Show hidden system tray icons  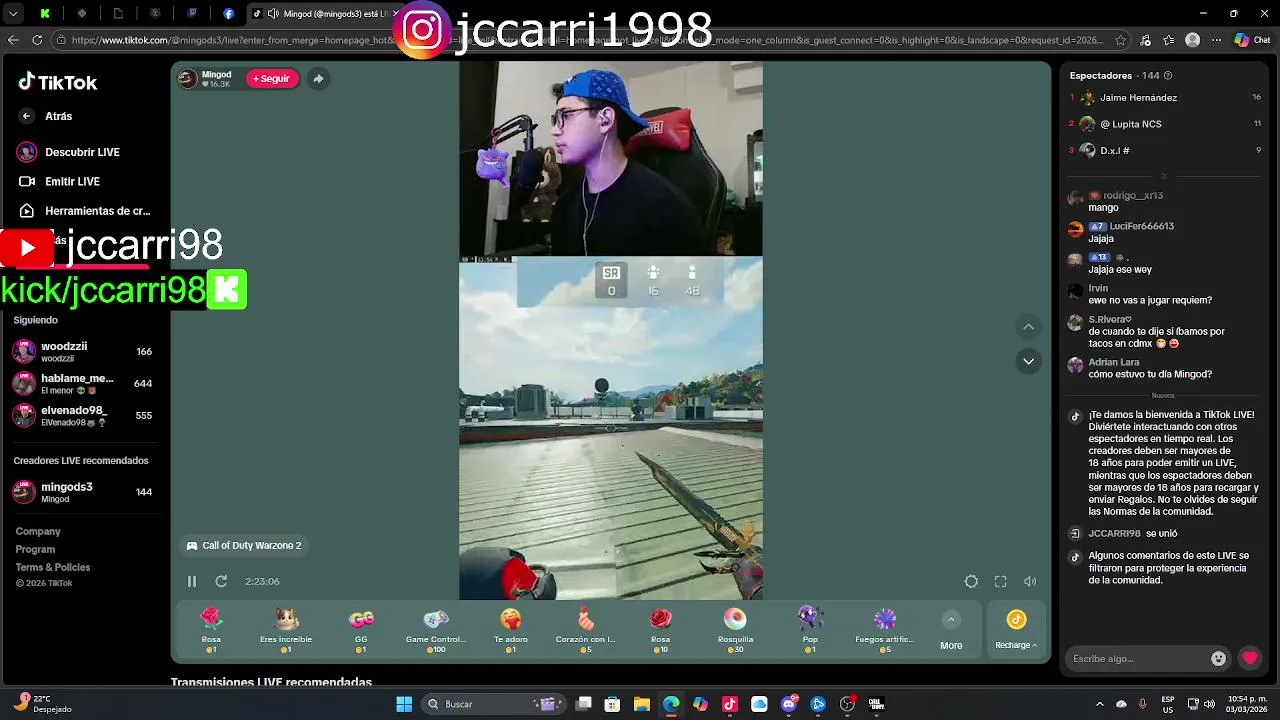click(1100, 704)
